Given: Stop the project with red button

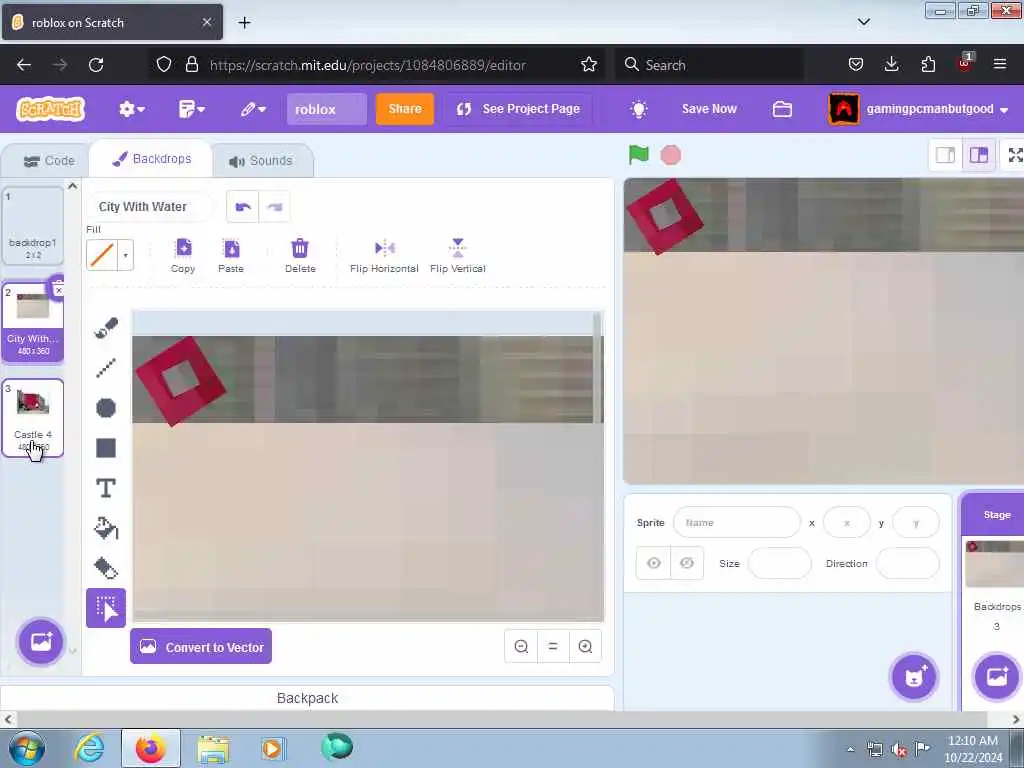Looking at the screenshot, I should 671,155.
